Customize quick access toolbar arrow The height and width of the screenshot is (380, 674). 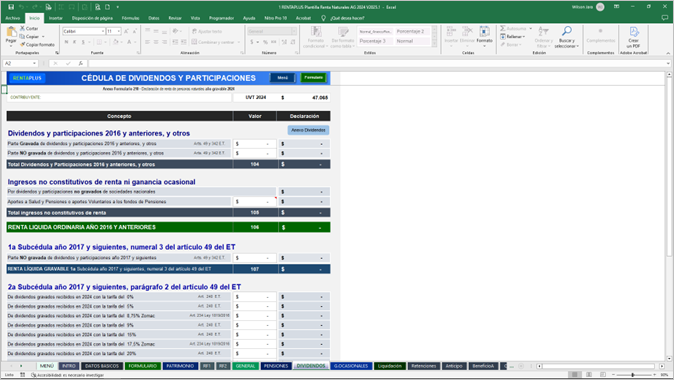[x=117, y=7]
